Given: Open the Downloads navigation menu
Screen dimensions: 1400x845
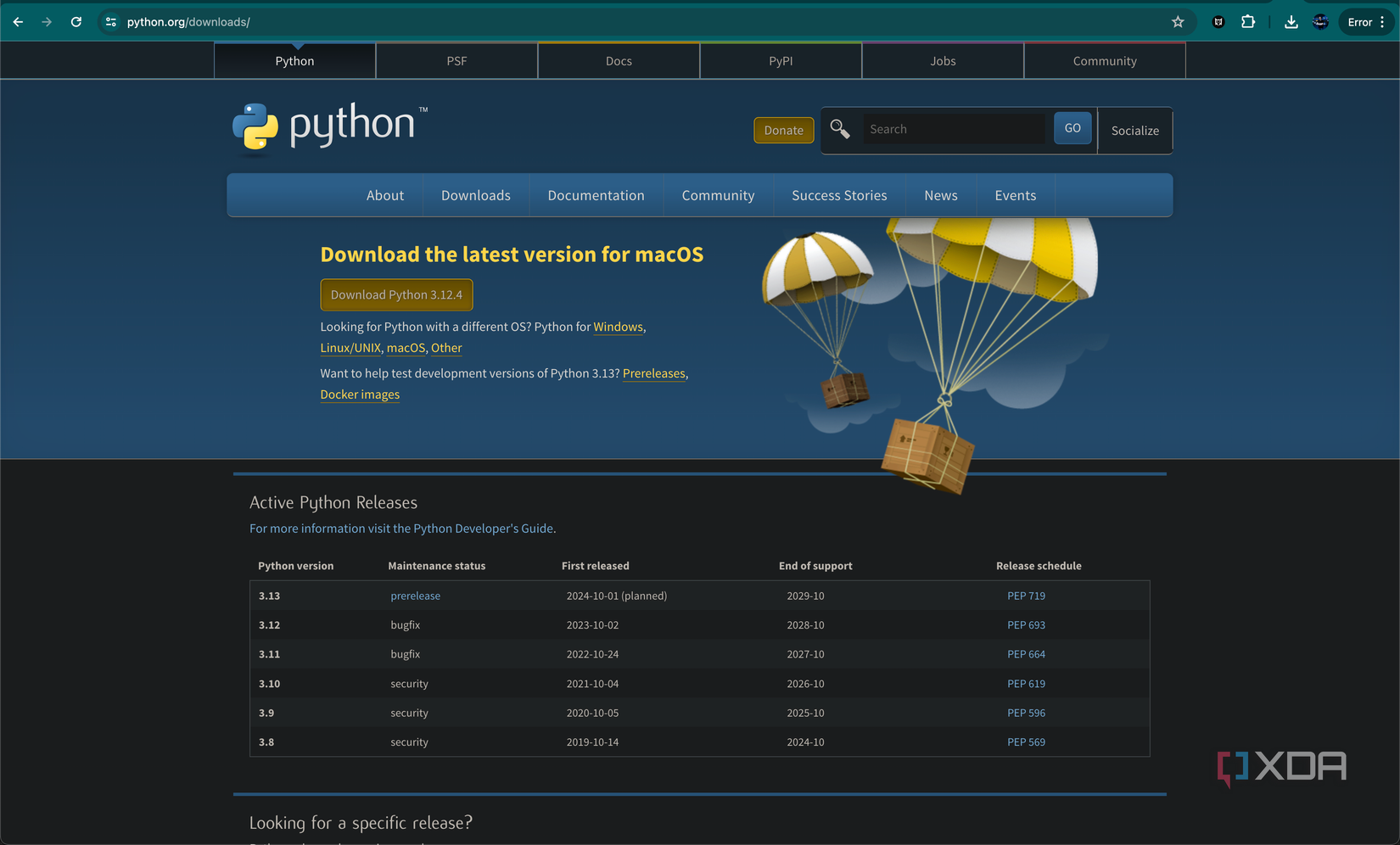Looking at the screenshot, I should 475,195.
